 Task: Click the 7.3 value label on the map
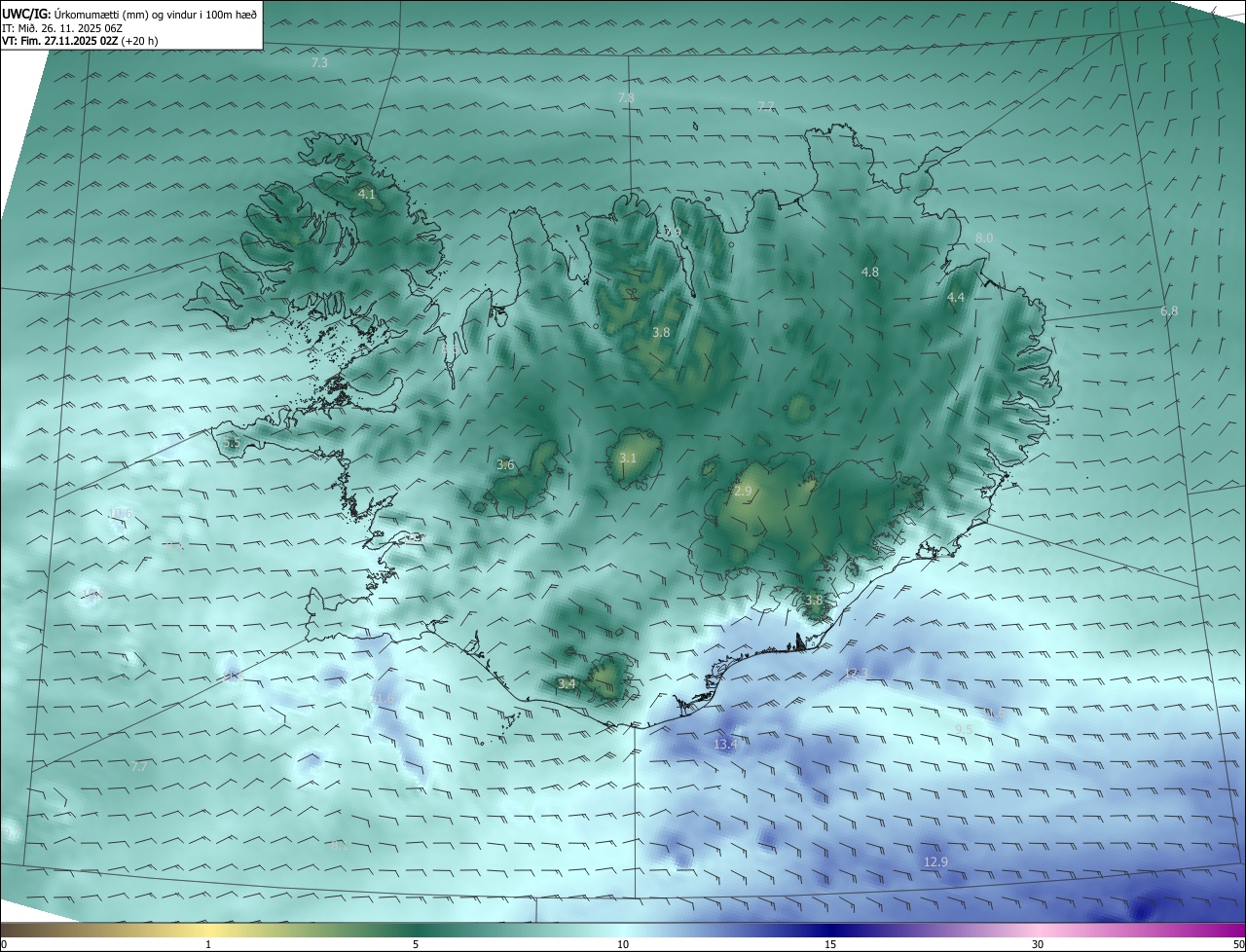pos(319,62)
